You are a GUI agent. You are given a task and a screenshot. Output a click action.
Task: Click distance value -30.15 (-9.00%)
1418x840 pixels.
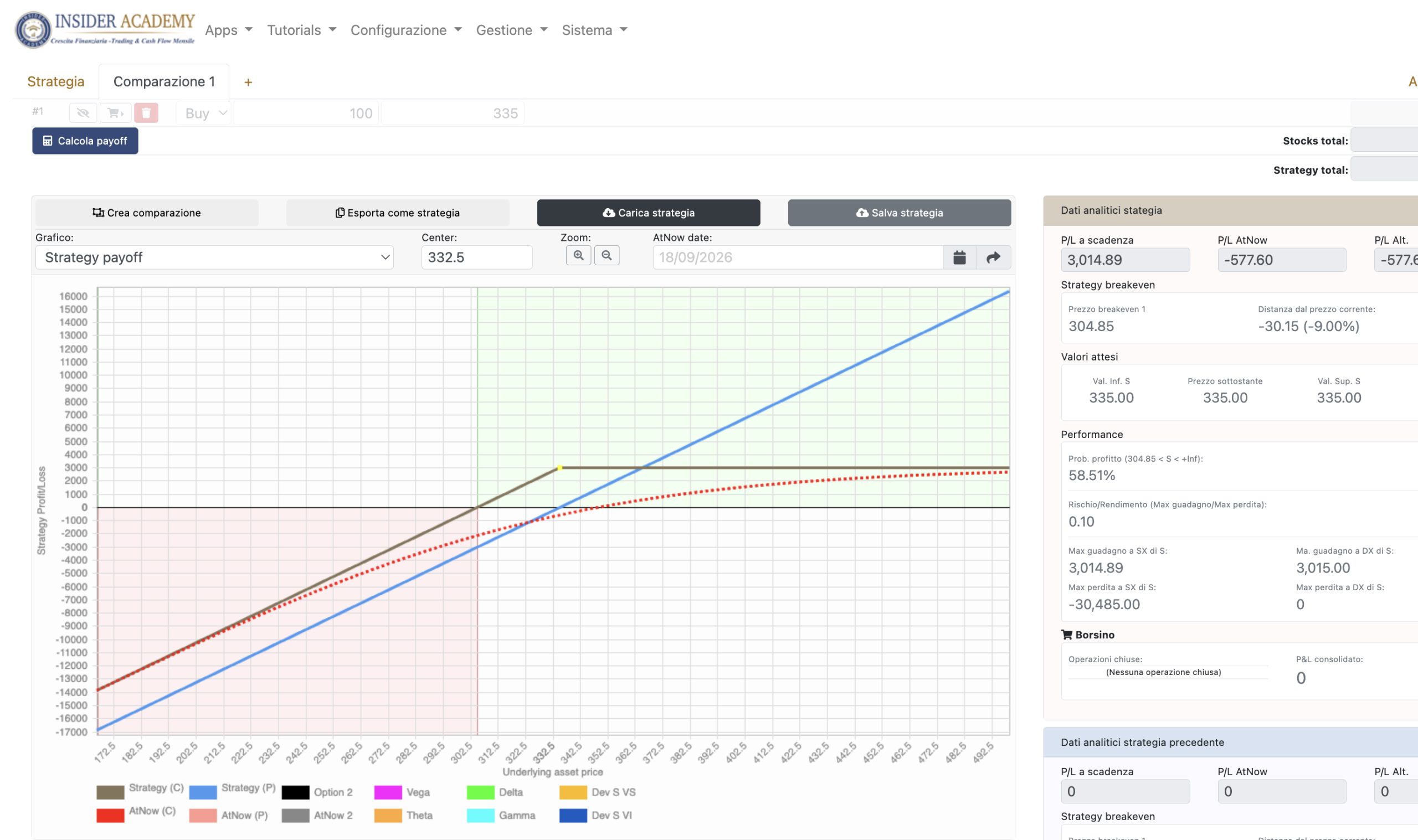click(x=1309, y=326)
